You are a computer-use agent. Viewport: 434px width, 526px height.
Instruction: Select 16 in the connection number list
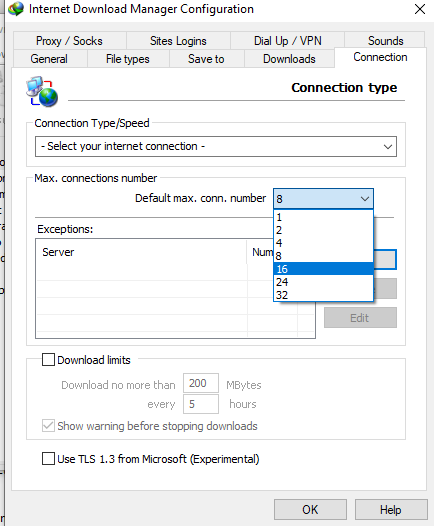tap(323, 269)
